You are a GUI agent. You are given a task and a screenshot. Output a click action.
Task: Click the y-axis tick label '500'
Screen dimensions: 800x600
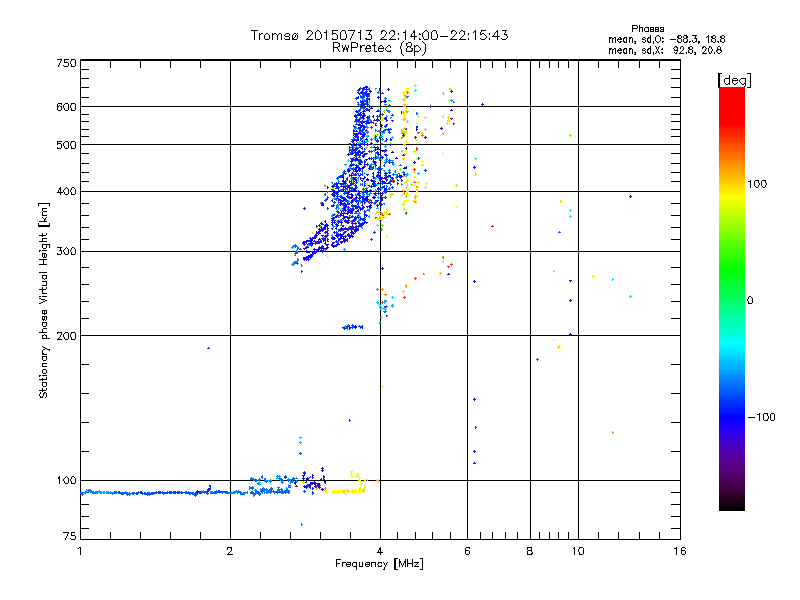coord(66,145)
